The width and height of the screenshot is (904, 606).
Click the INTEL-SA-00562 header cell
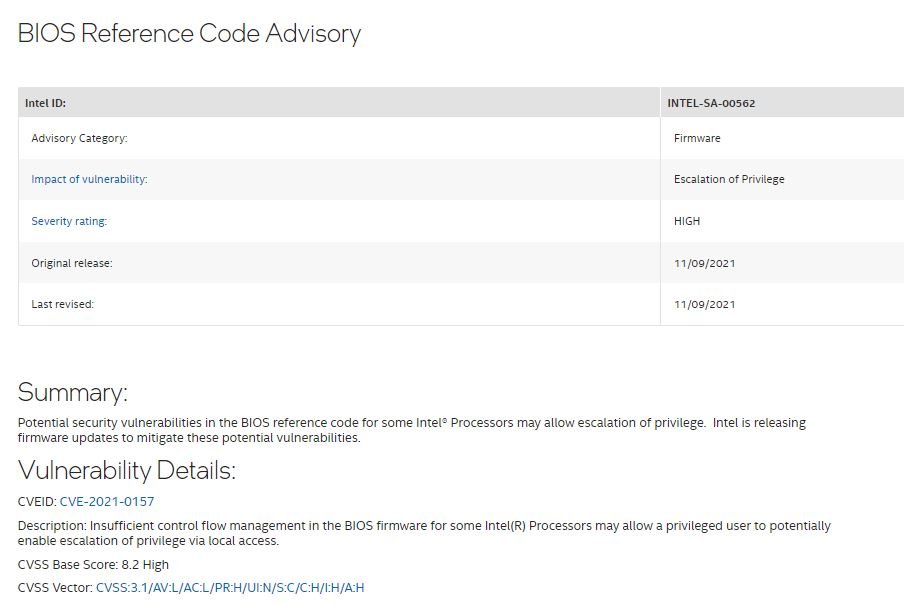tap(711, 103)
